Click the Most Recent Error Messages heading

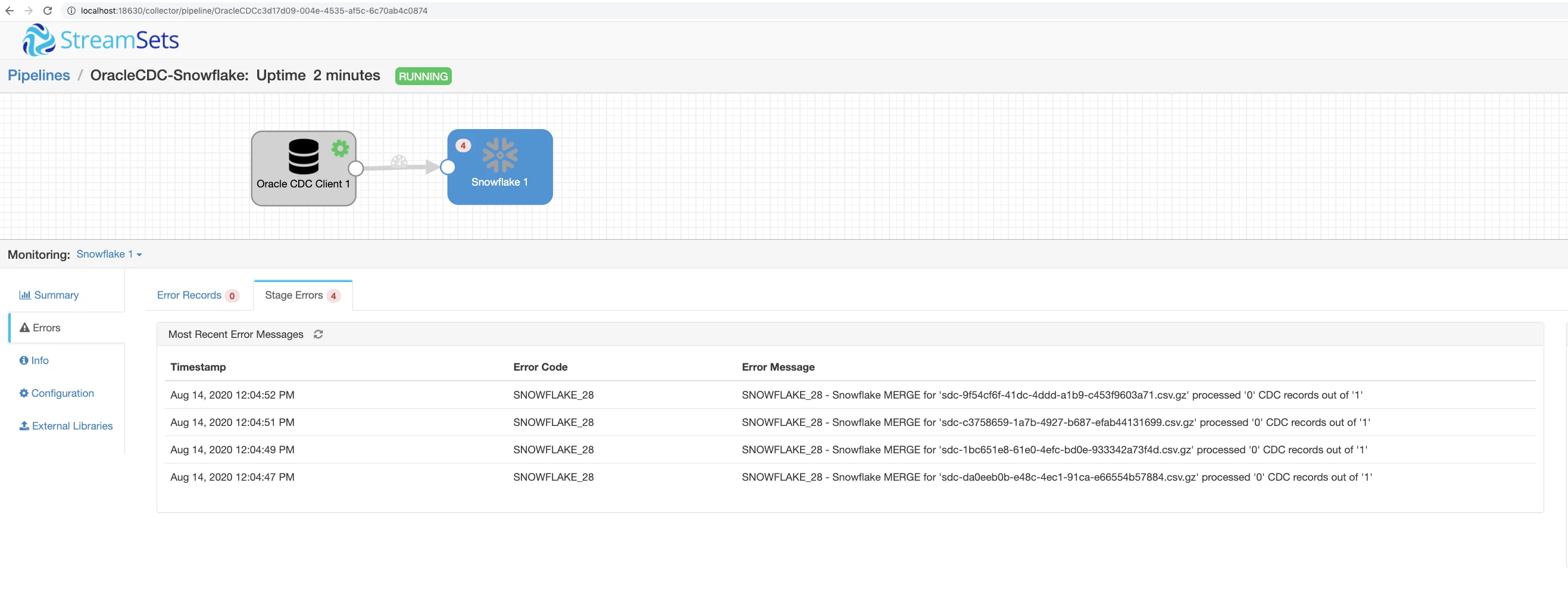236,334
